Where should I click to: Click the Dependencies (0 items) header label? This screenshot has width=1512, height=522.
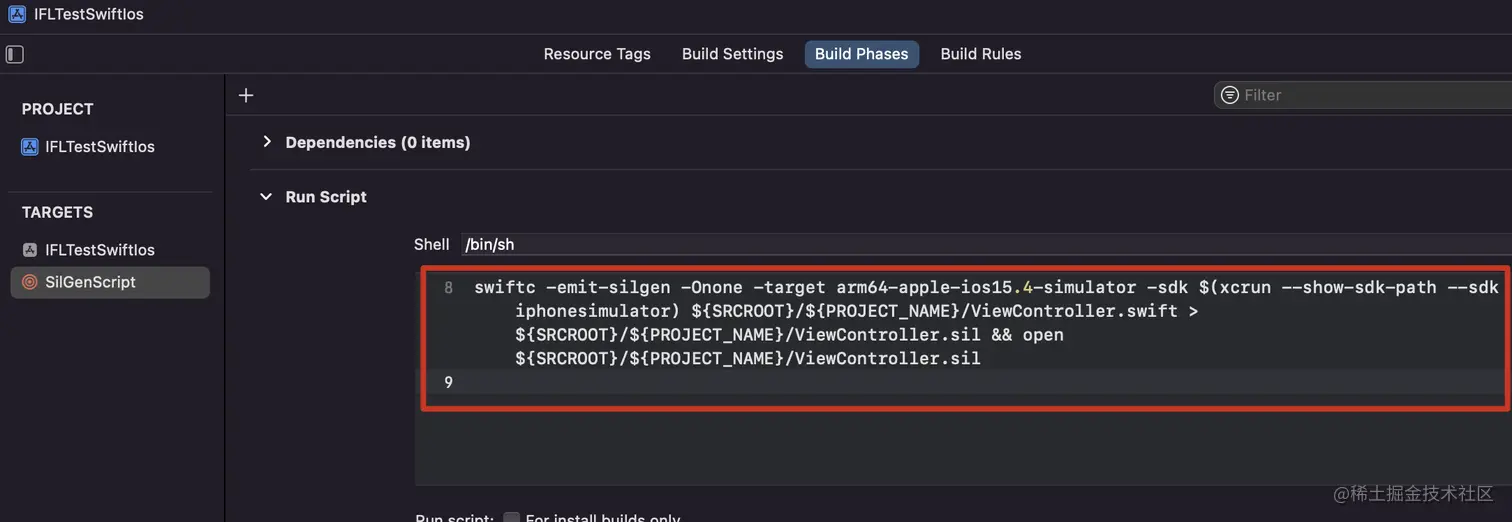pyautogui.click(x=377, y=142)
